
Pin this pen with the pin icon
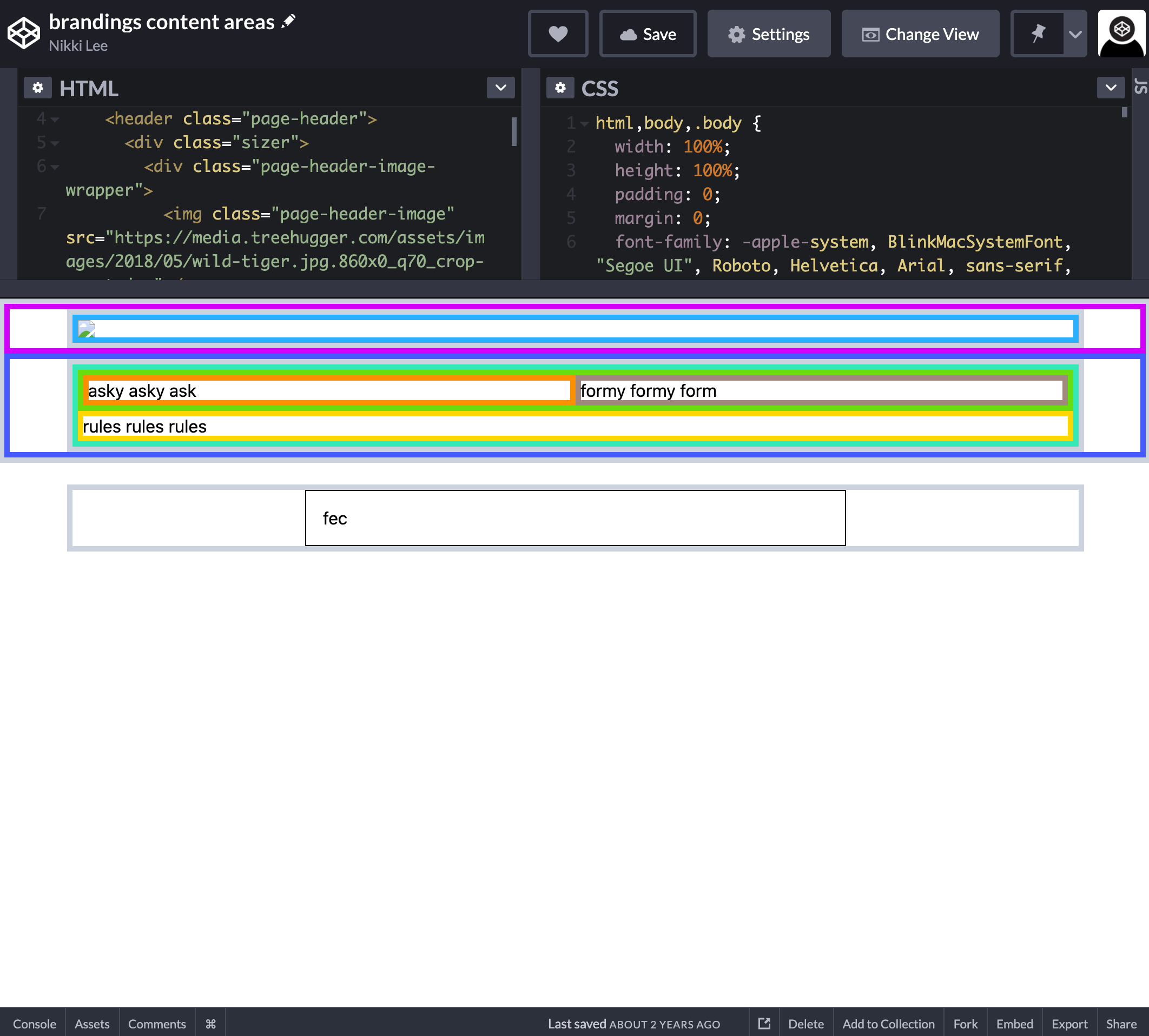pyautogui.click(x=1038, y=34)
